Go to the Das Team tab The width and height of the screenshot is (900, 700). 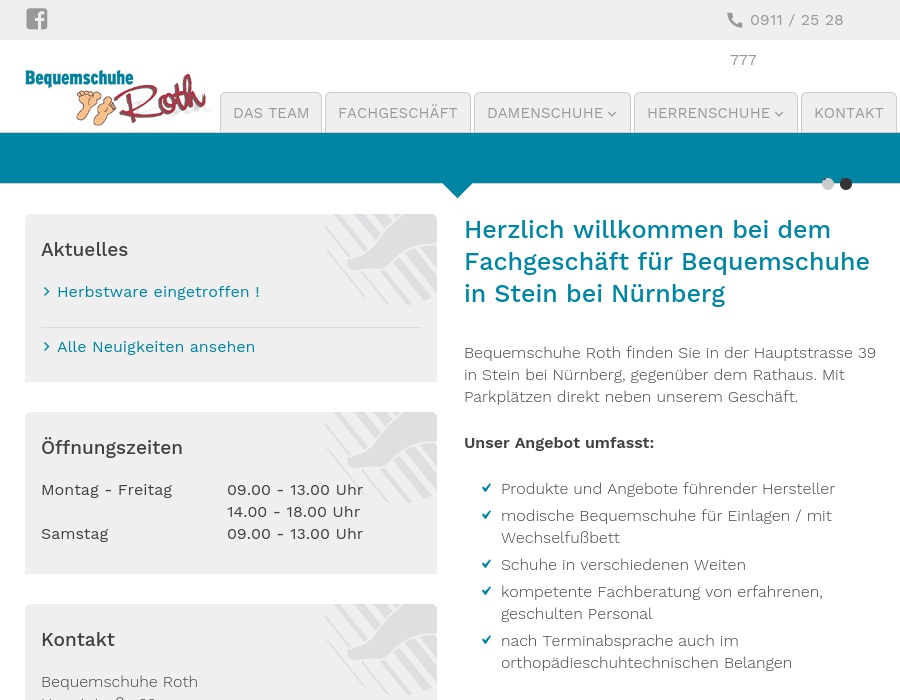point(271,113)
